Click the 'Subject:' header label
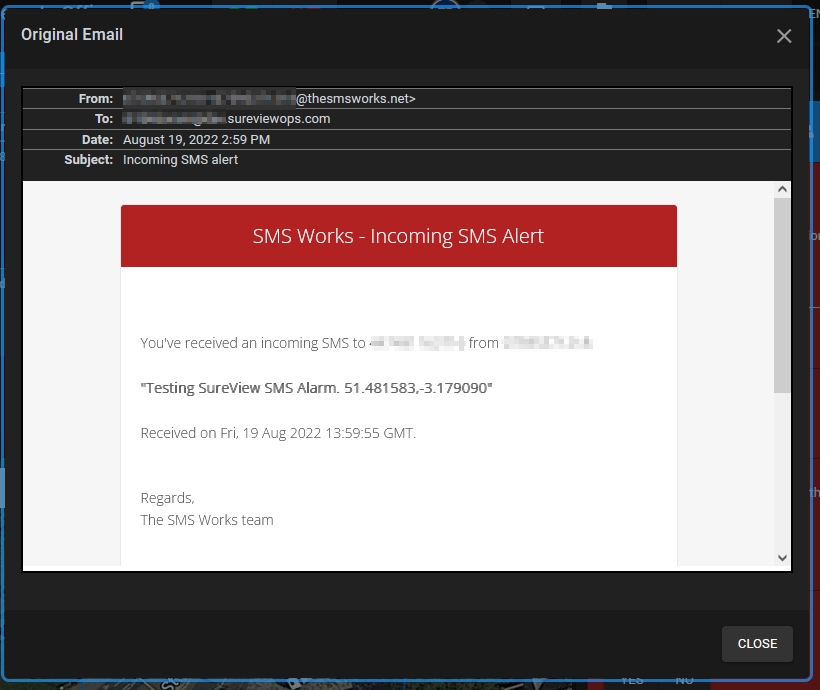This screenshot has width=820, height=690. pos(88,160)
